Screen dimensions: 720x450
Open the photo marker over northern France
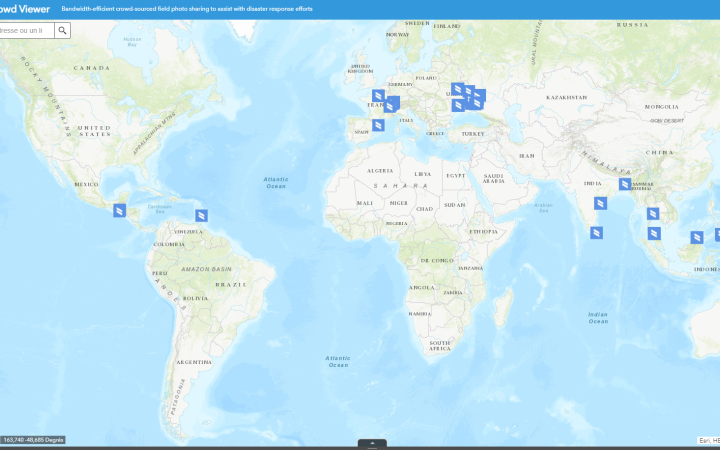(x=378, y=96)
